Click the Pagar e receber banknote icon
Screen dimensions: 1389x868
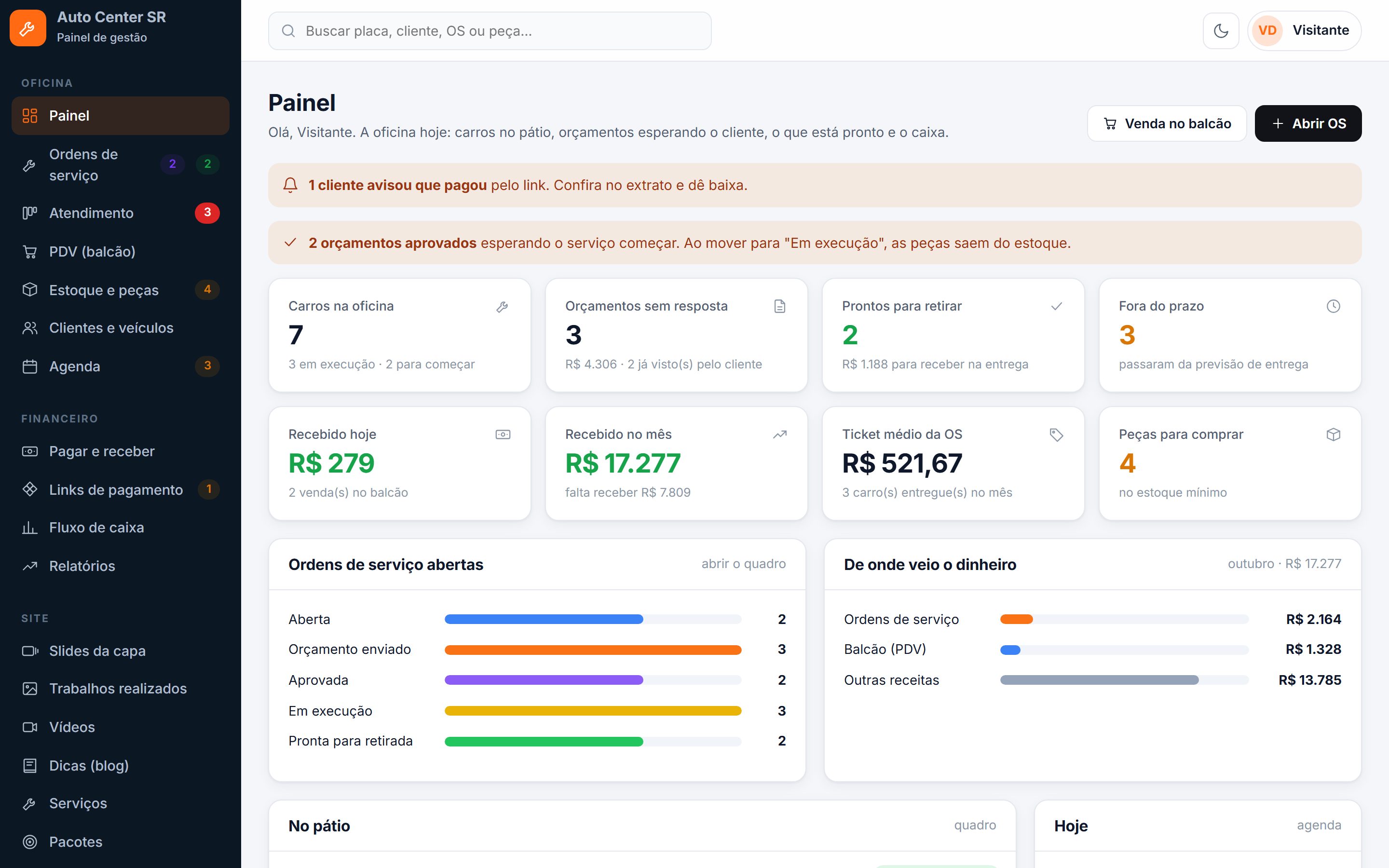[29, 451]
